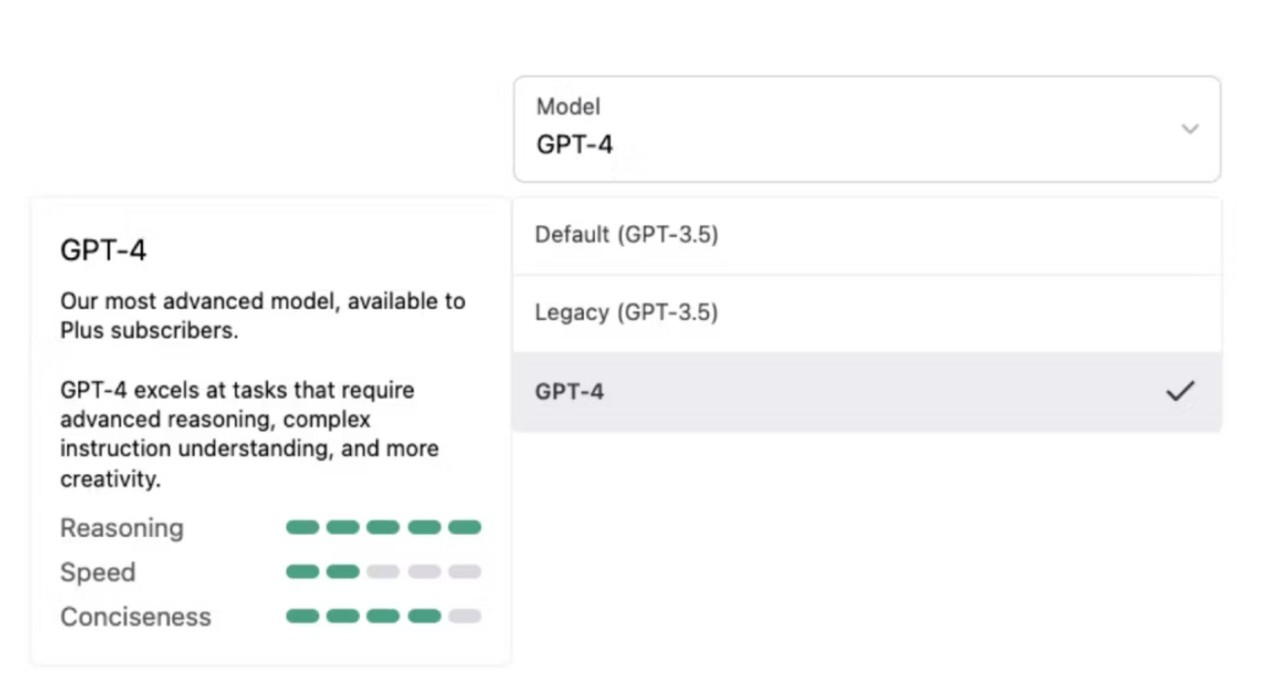Click the "GPT-4 excels at tasks" paragraph
This screenshot has width=1280, height=691.
pos(249,434)
